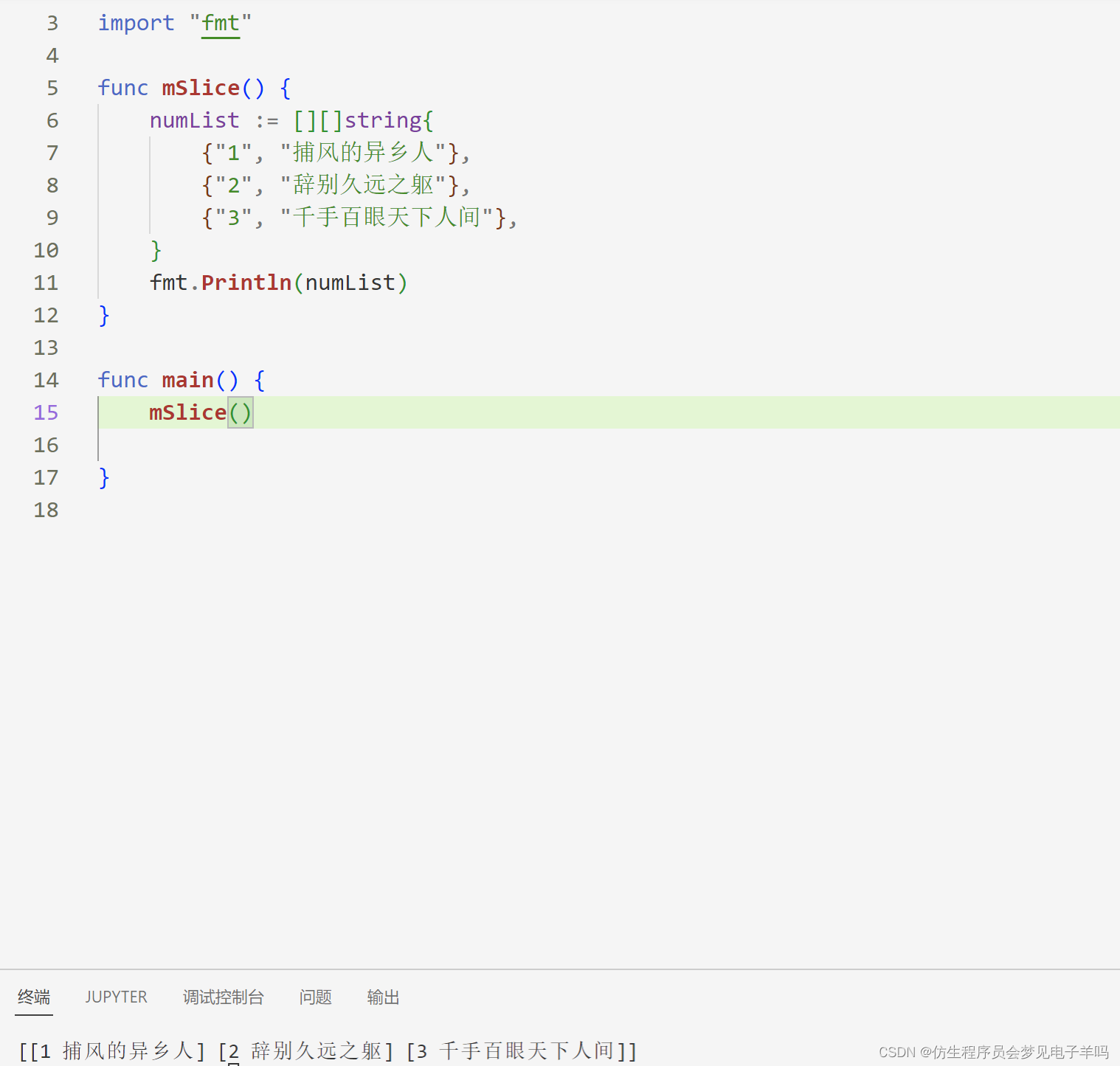
Task: Click line number 15 in the gutter
Action: (x=46, y=412)
